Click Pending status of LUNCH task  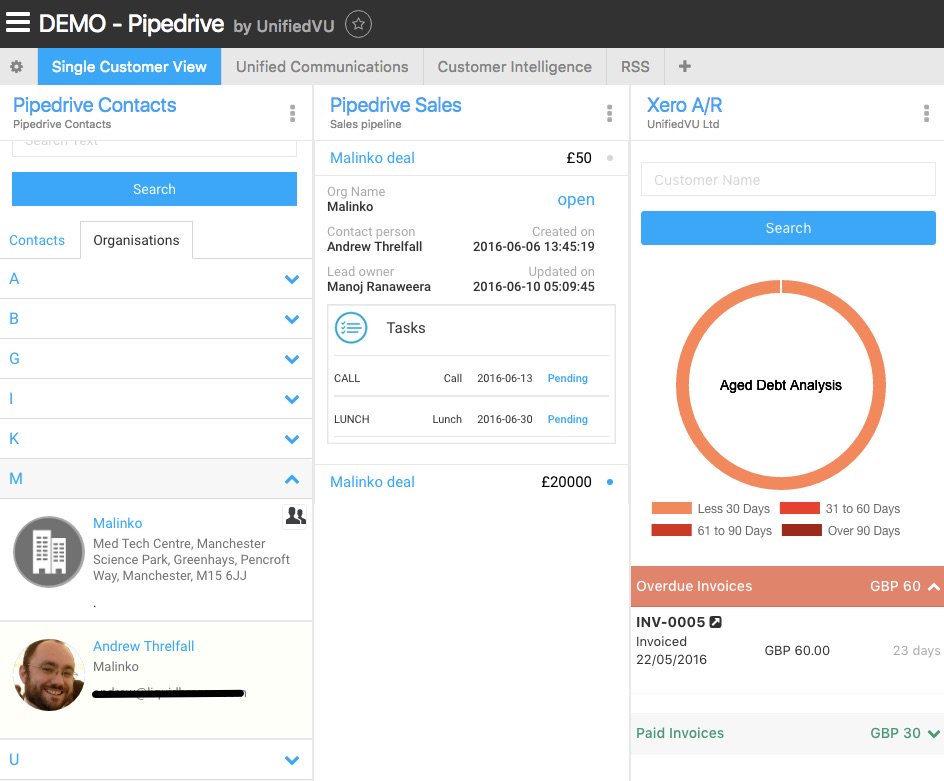coord(567,419)
